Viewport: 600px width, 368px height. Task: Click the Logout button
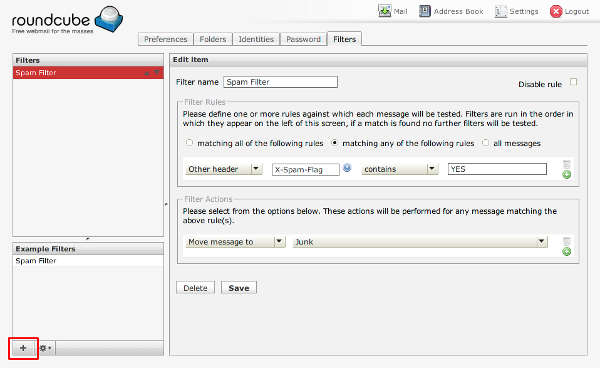click(x=569, y=11)
